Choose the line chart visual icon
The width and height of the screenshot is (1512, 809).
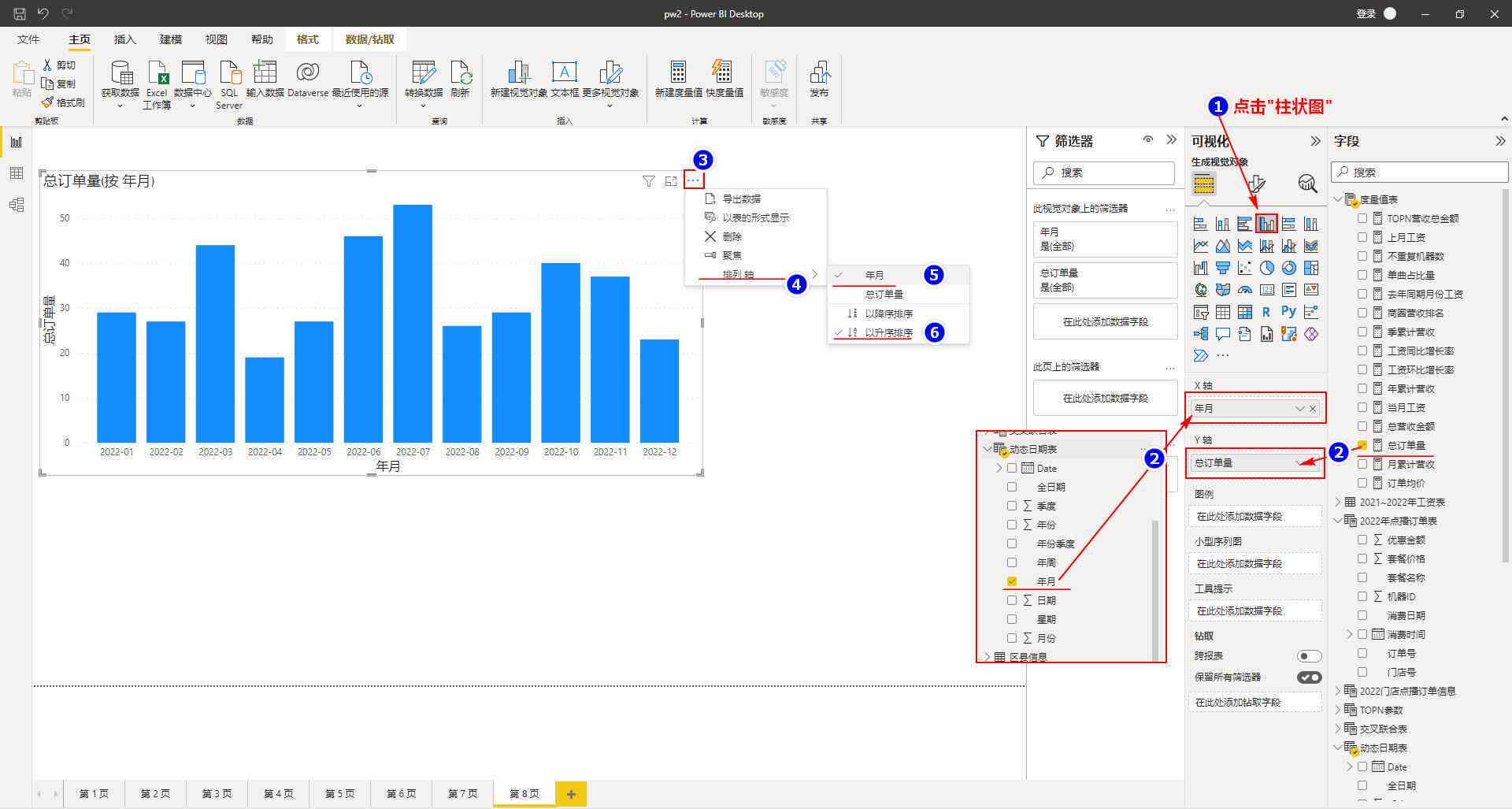pos(1200,246)
